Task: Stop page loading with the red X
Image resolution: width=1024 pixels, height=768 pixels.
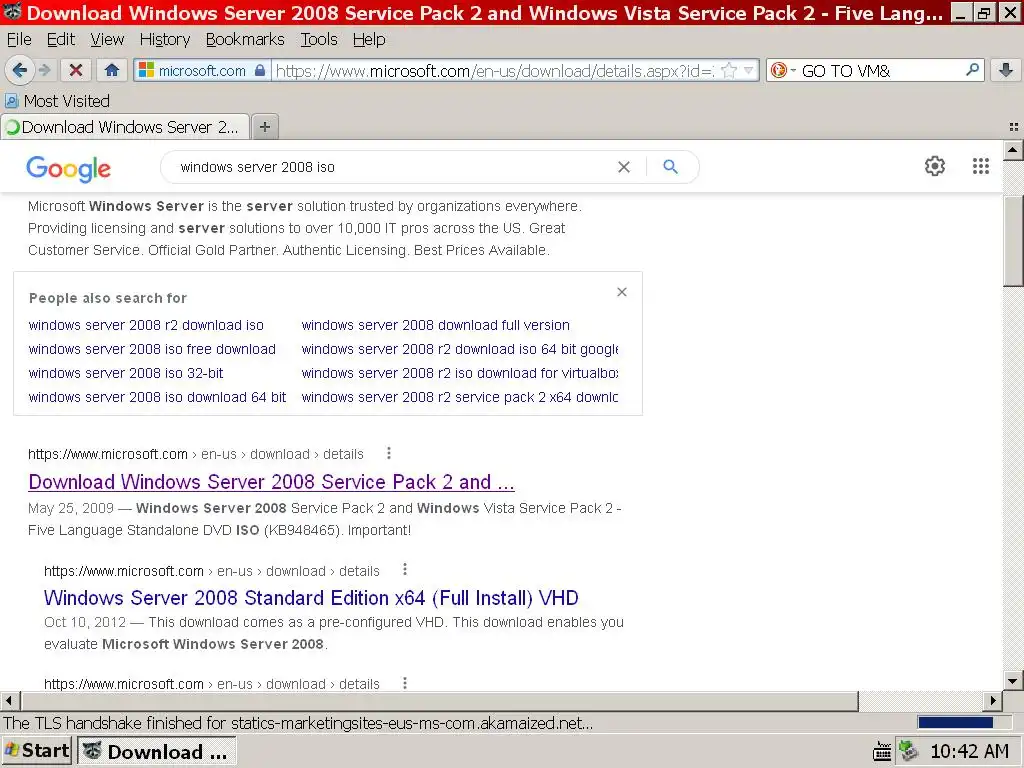Action: (76, 70)
